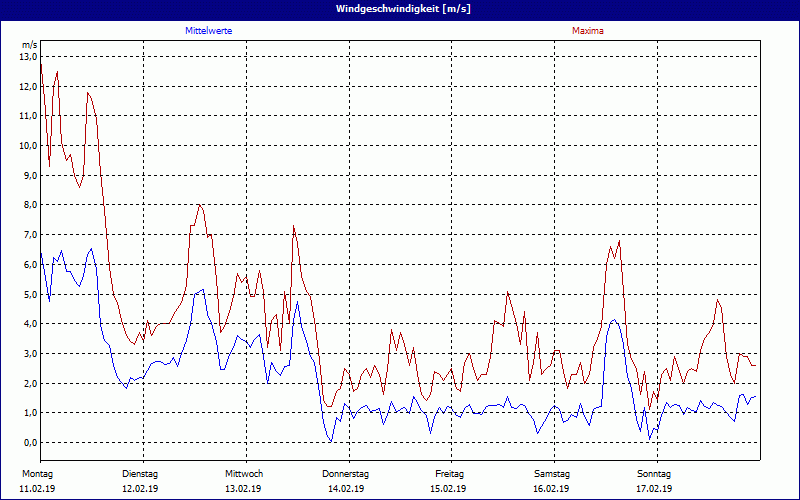The height and width of the screenshot is (500, 800).
Task: Click the 10,0 y-axis value
Action: 28,146
